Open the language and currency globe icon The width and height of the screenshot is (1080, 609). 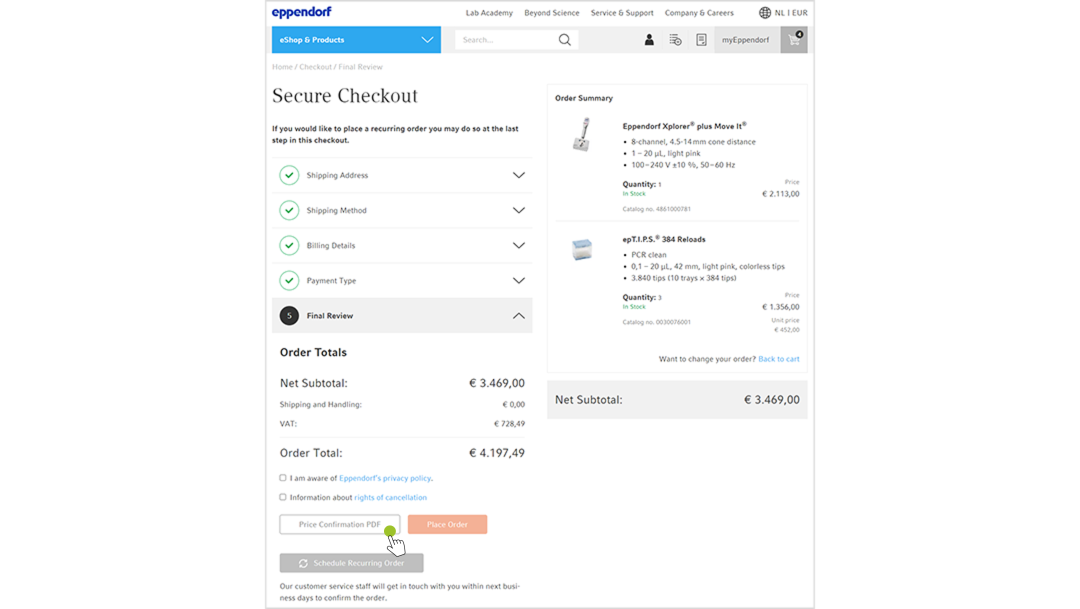click(x=765, y=12)
